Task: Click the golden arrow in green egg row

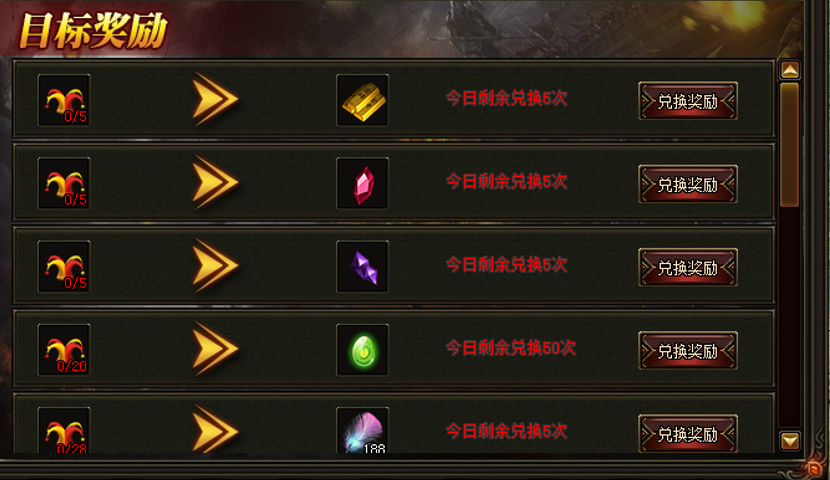Action: click(215, 349)
